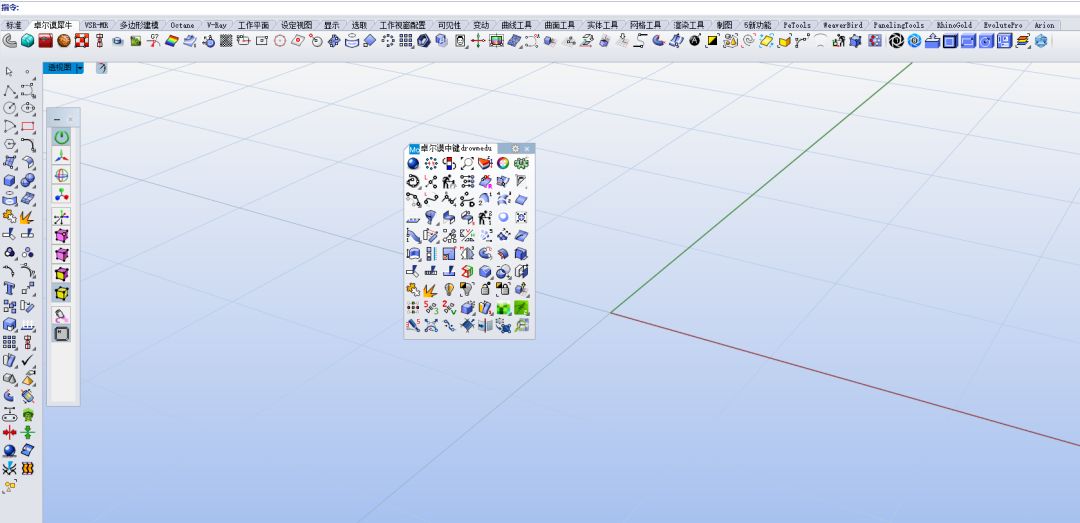This screenshot has width=1080, height=523.
Task: Switch to the 实体工具 toolbar tab
Action: click(603, 25)
